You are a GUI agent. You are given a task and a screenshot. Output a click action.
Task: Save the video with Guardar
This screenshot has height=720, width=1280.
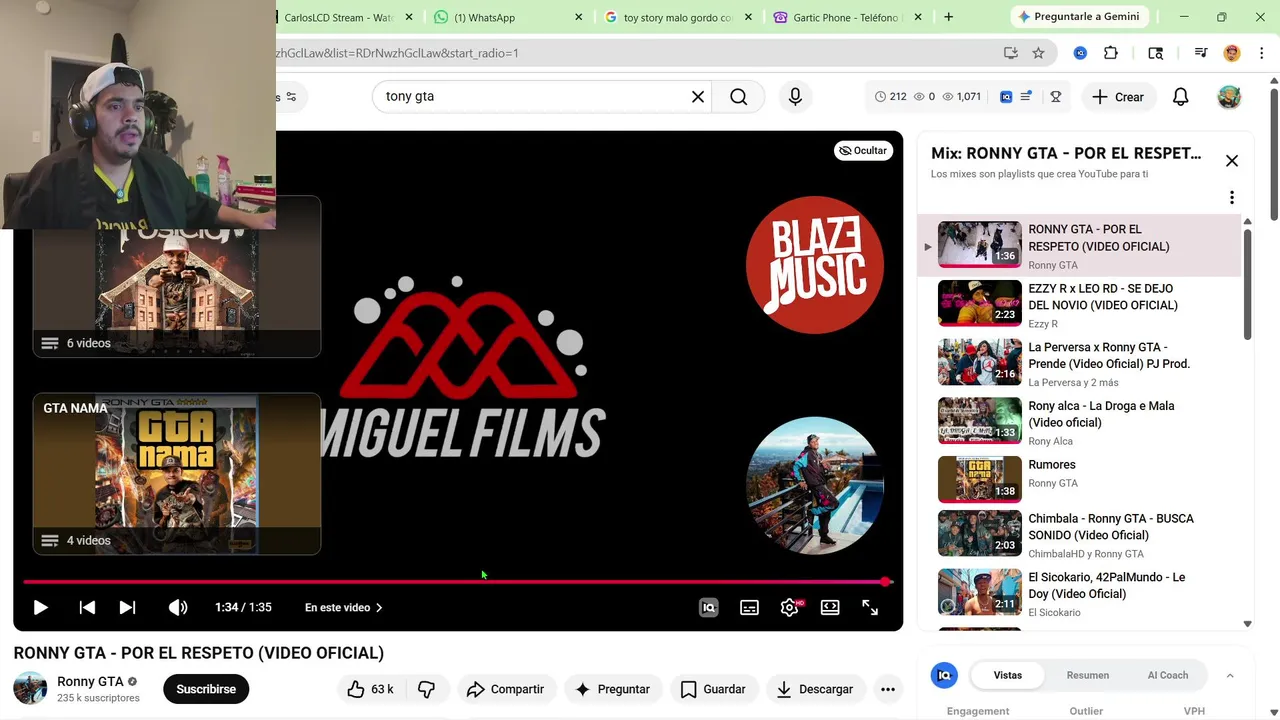(713, 689)
